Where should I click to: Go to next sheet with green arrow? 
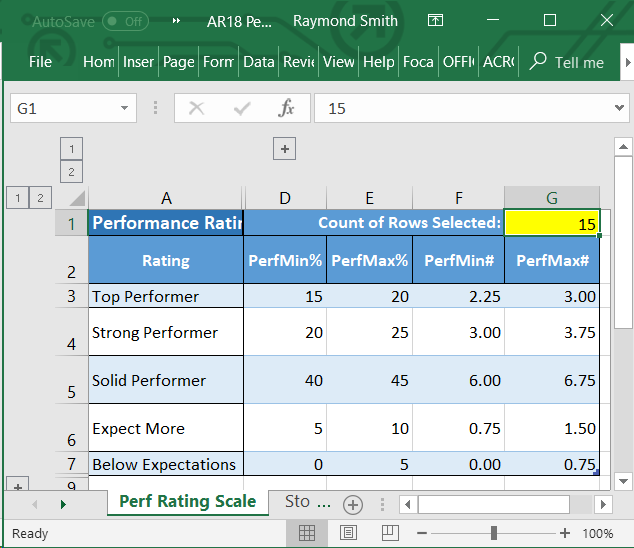(x=63, y=504)
